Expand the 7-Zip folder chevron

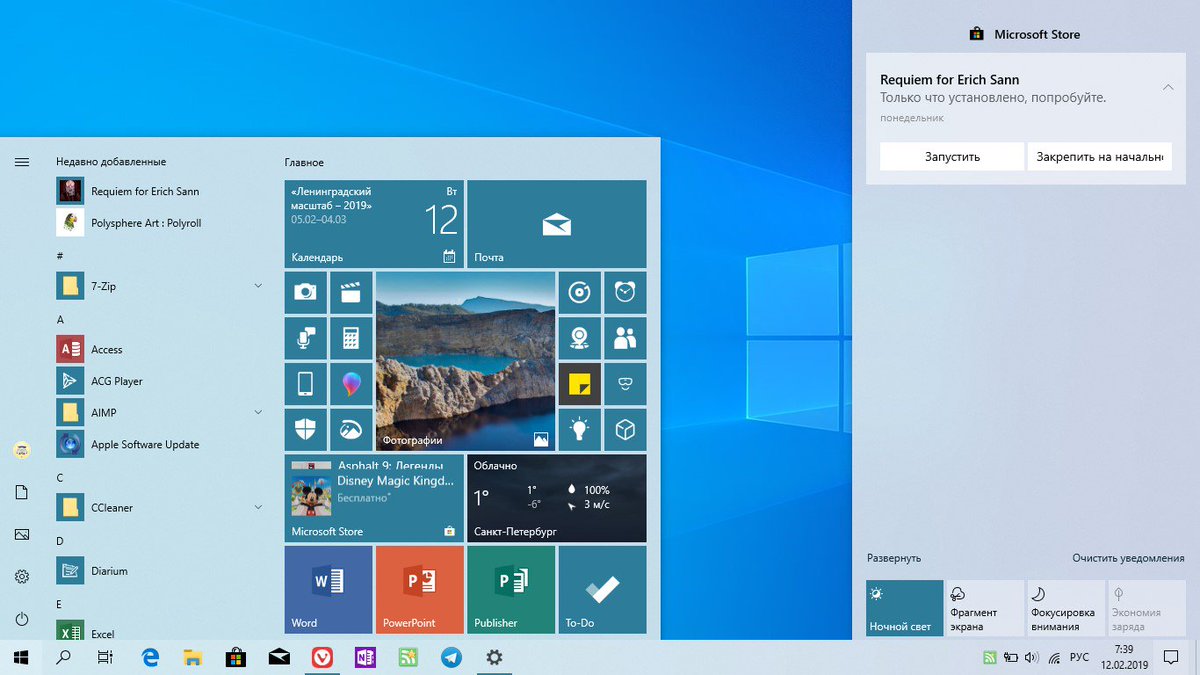click(258, 286)
